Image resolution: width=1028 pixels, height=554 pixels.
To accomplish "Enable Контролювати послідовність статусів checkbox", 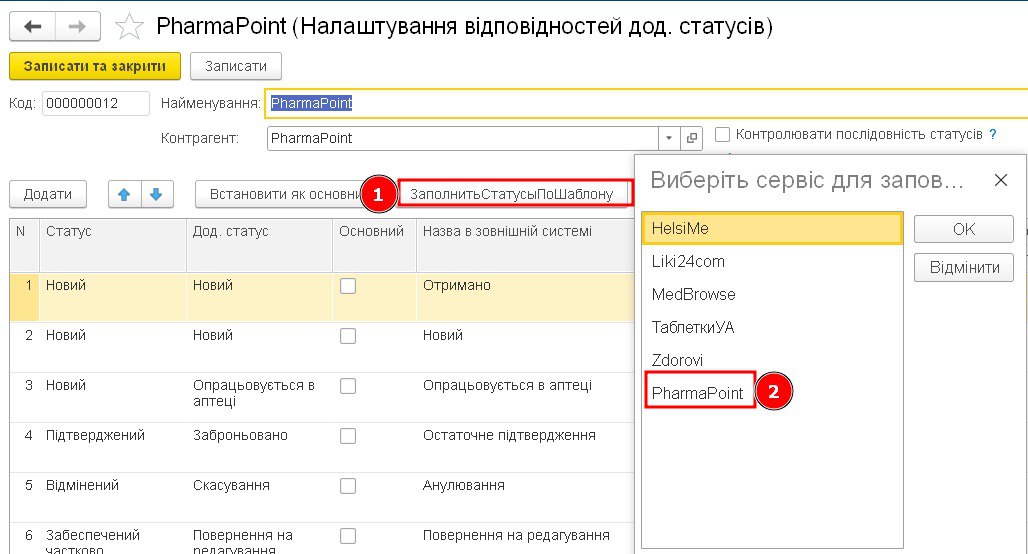I will (x=722, y=134).
